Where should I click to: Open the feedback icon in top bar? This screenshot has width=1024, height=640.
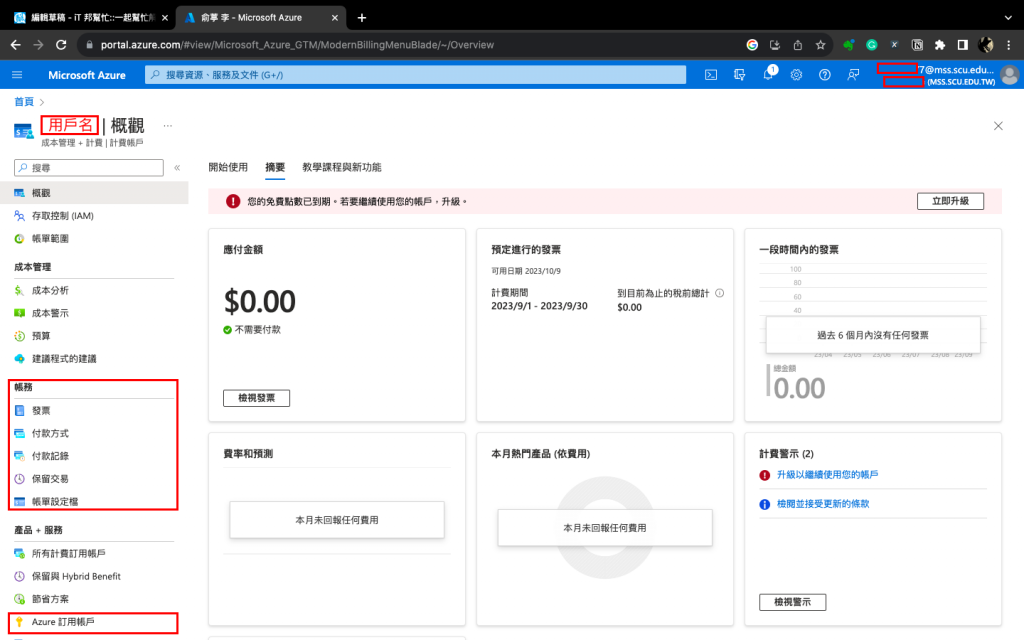click(853, 75)
